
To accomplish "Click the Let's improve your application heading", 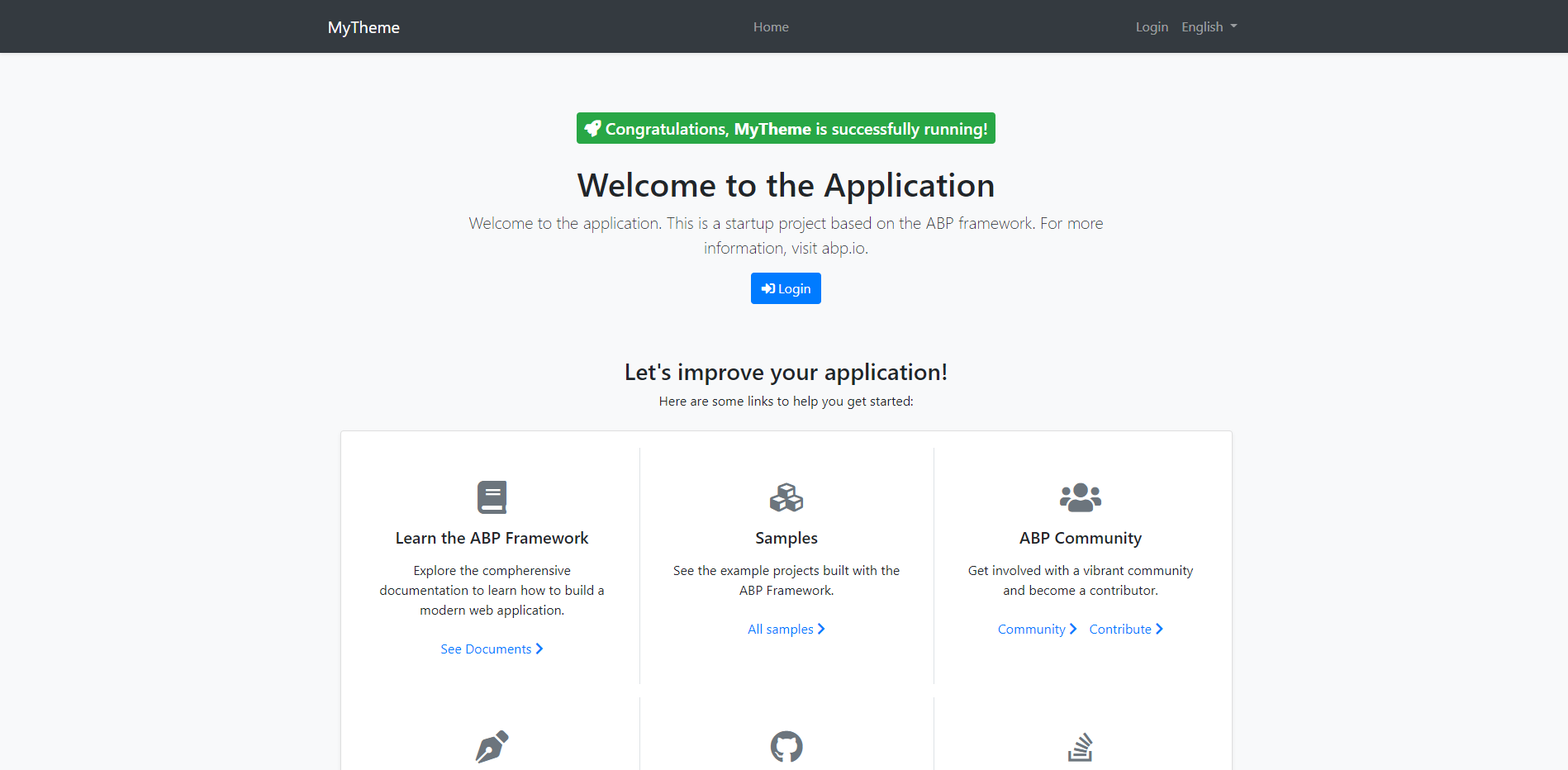I will coord(786,373).
